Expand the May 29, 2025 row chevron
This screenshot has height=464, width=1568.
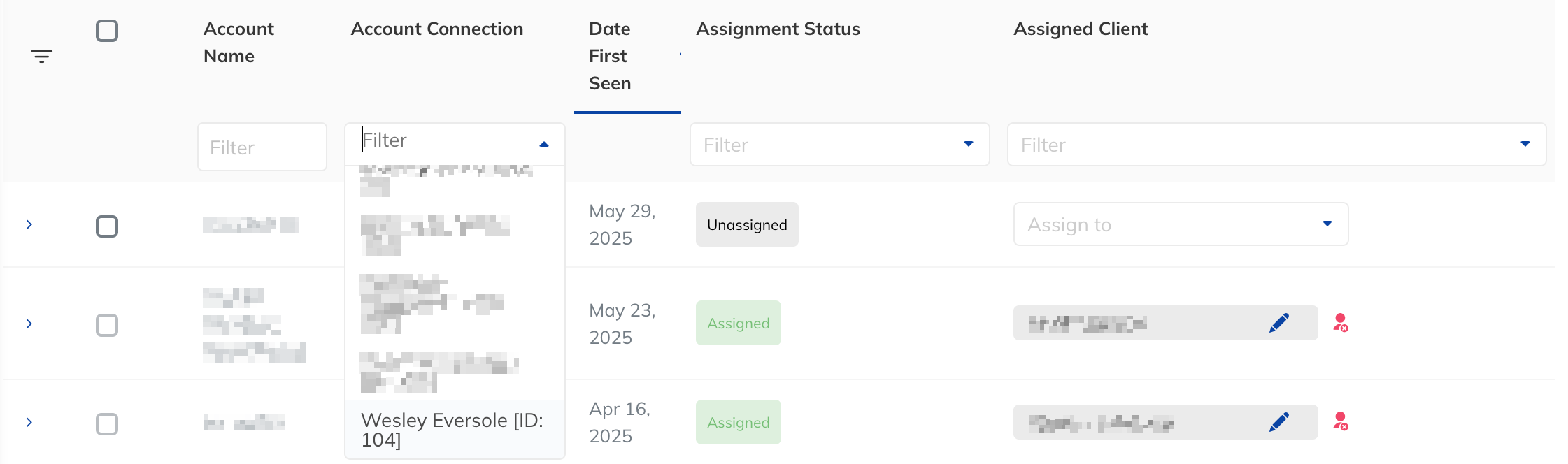click(x=29, y=224)
